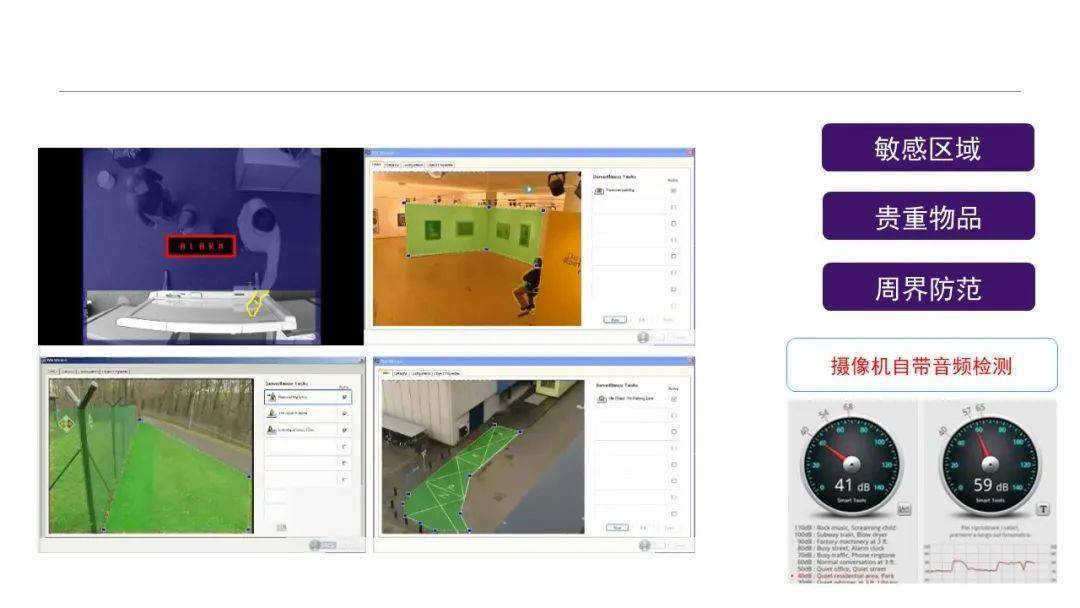Toggle first active checkbox in parking zone window

[673, 399]
